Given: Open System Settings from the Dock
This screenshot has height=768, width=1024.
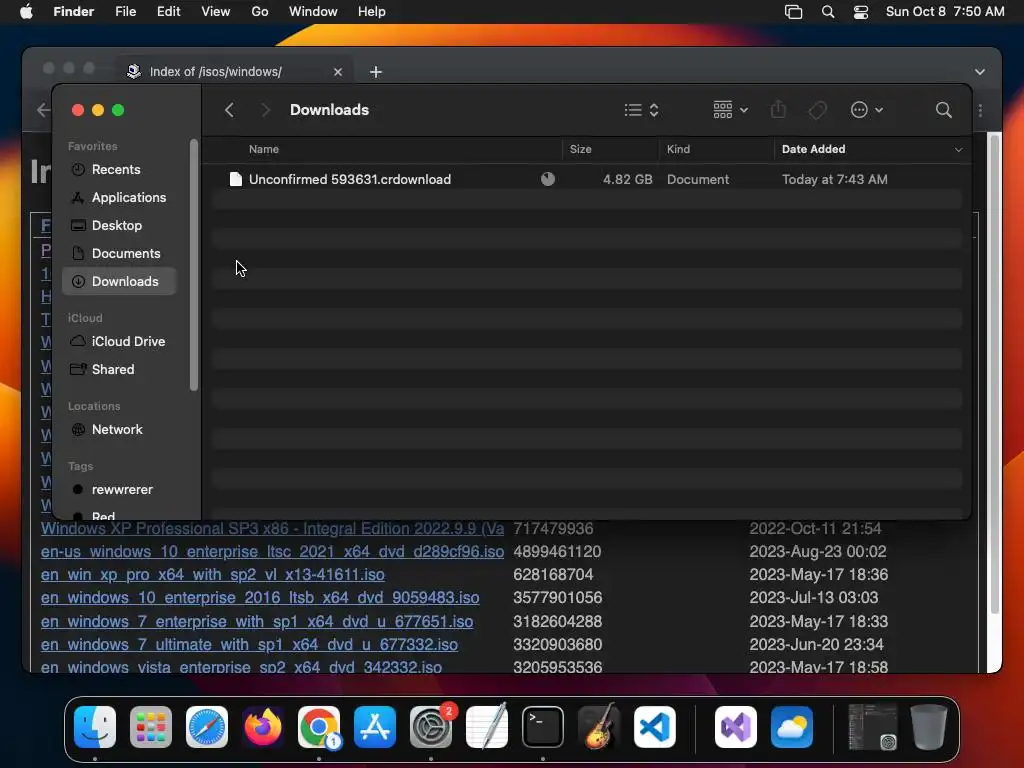Looking at the screenshot, I should [431, 727].
